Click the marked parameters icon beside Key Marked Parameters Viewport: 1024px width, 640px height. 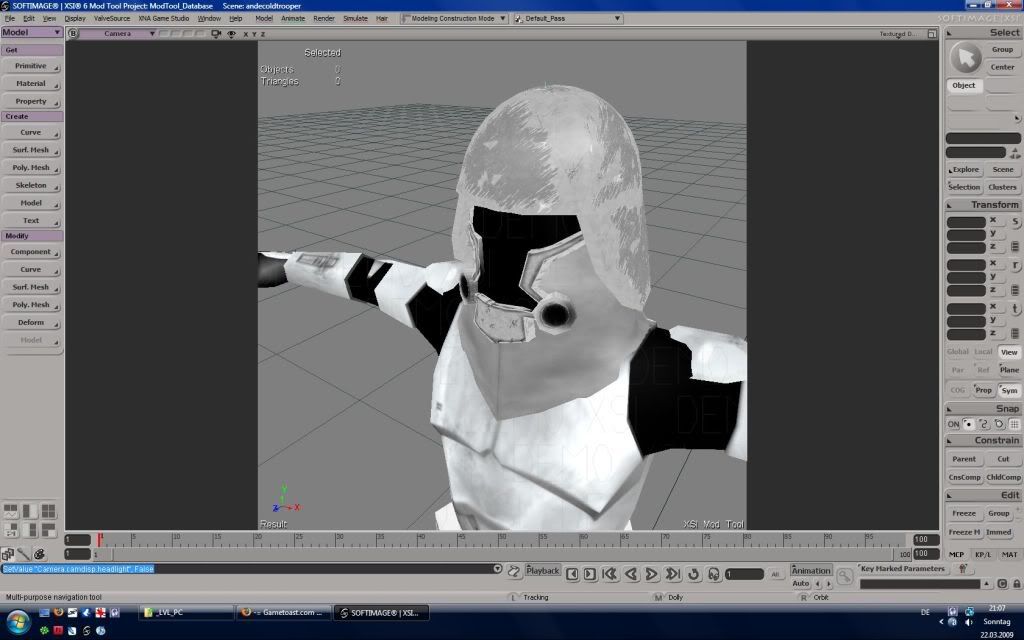[962, 569]
